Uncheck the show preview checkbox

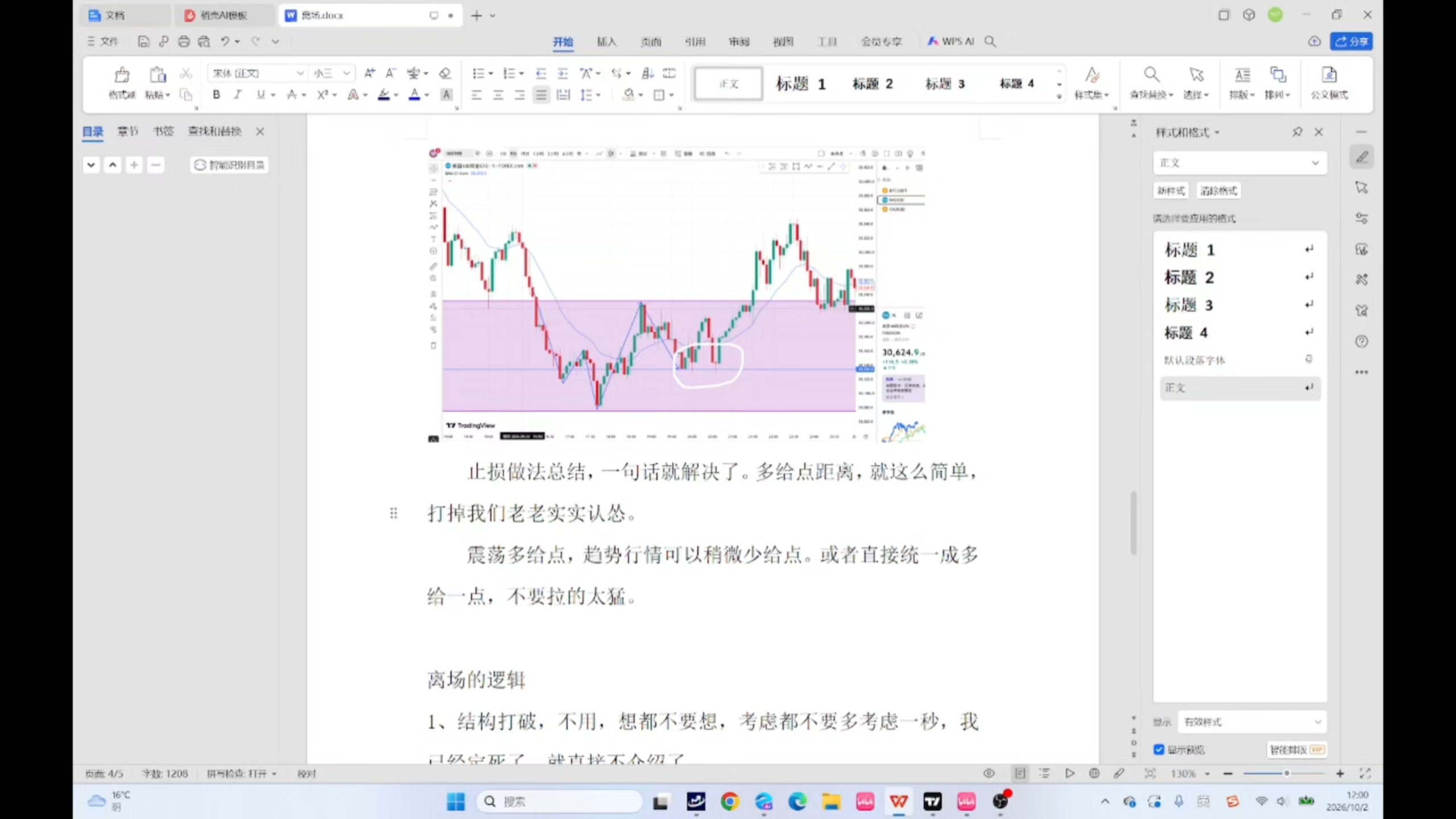1159,750
